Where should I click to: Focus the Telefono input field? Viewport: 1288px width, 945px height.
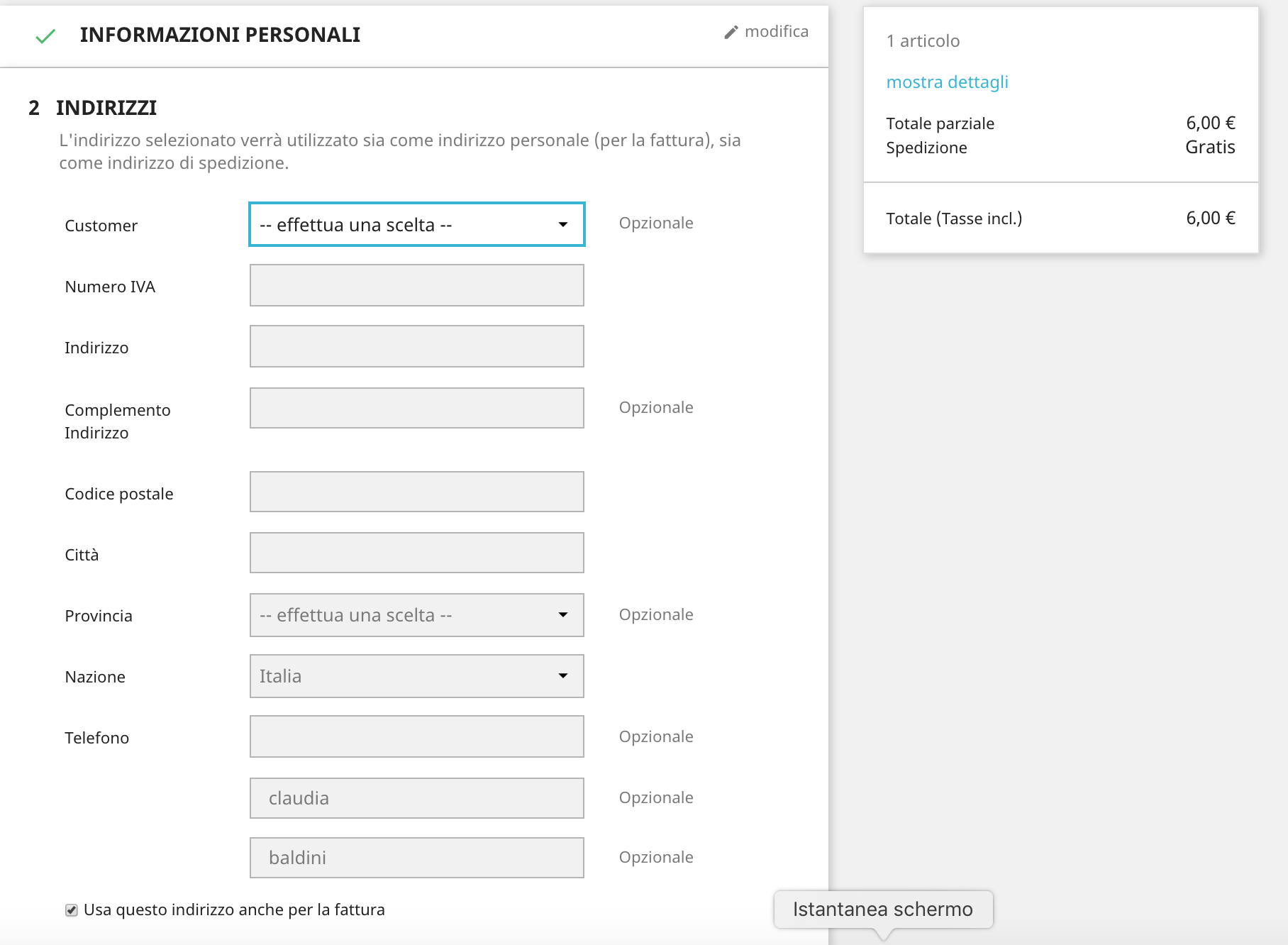pyautogui.click(x=416, y=736)
